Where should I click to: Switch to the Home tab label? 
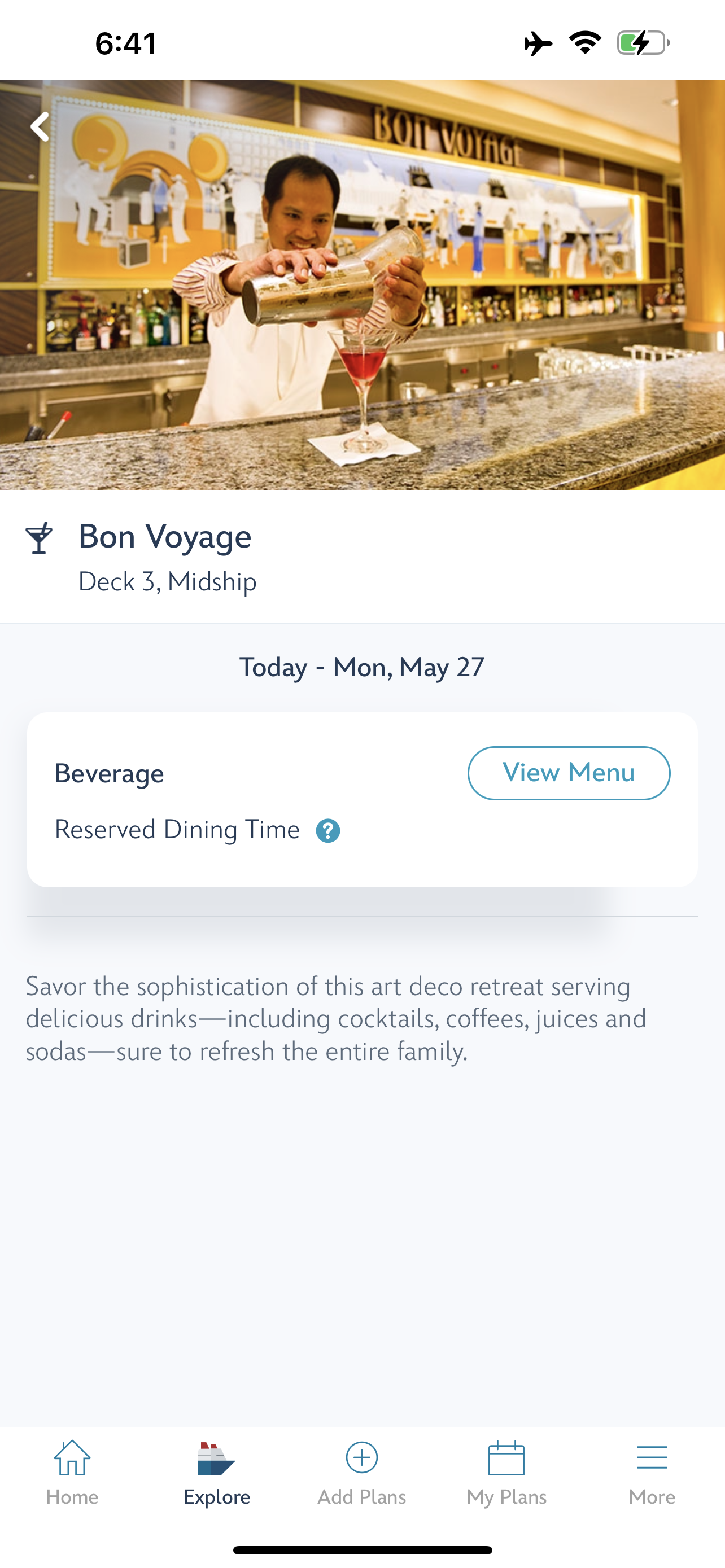[72, 1497]
